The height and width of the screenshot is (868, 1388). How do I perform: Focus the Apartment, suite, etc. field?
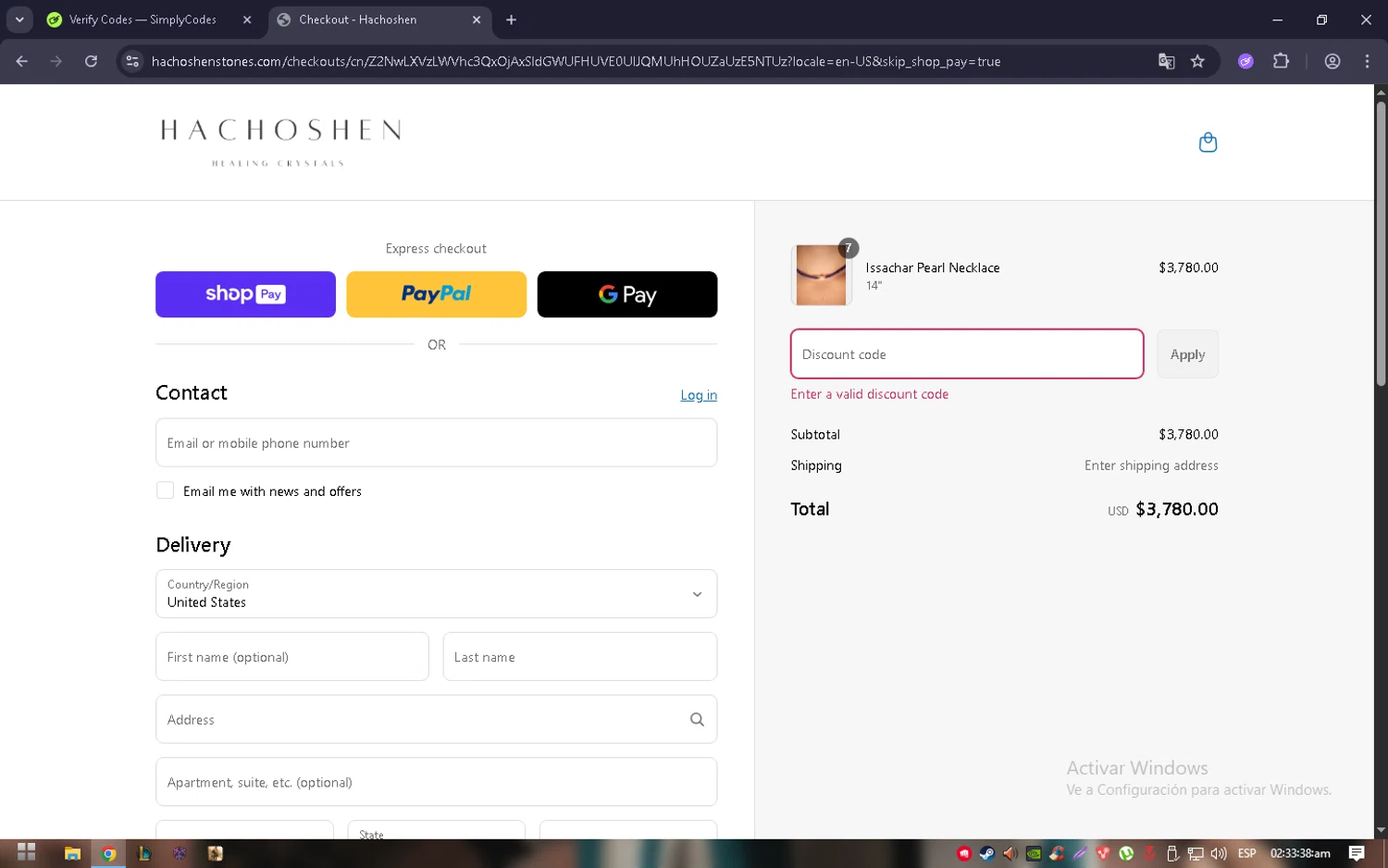pyautogui.click(x=436, y=782)
